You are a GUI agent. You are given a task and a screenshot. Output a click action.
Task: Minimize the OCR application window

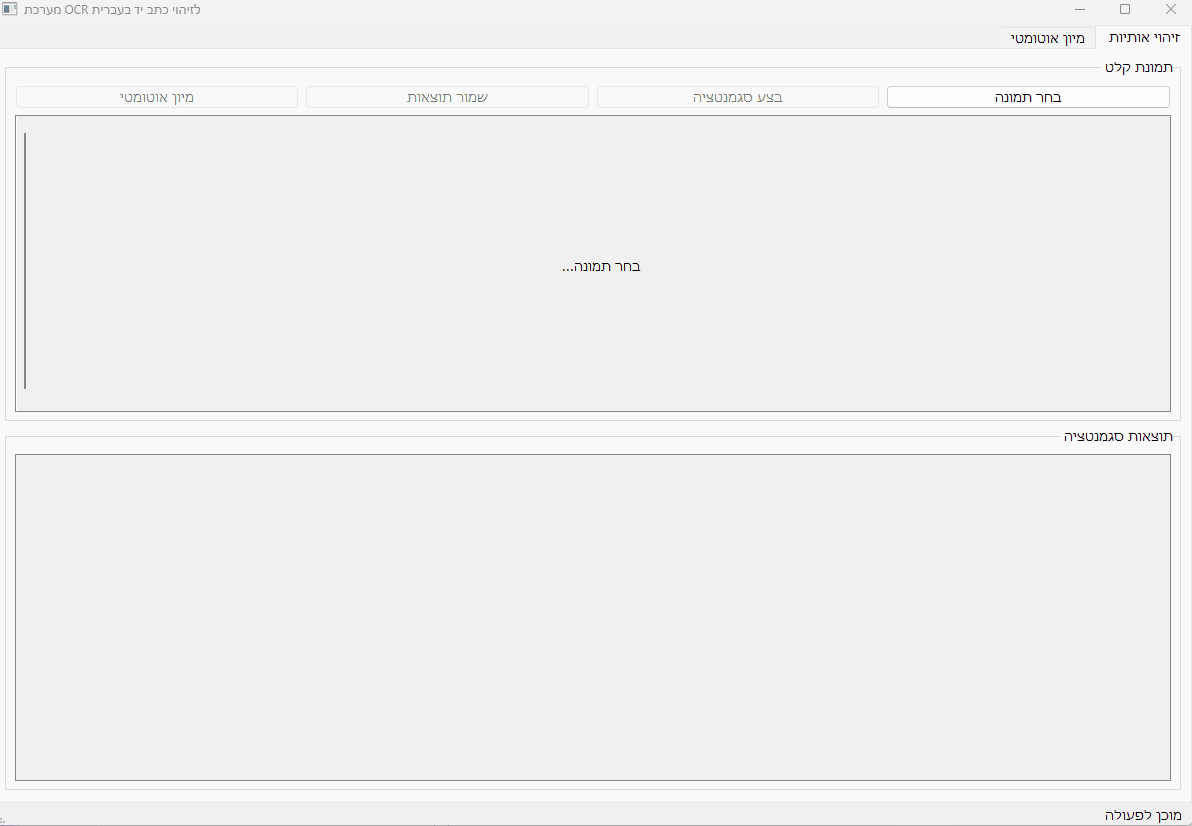click(x=1079, y=9)
